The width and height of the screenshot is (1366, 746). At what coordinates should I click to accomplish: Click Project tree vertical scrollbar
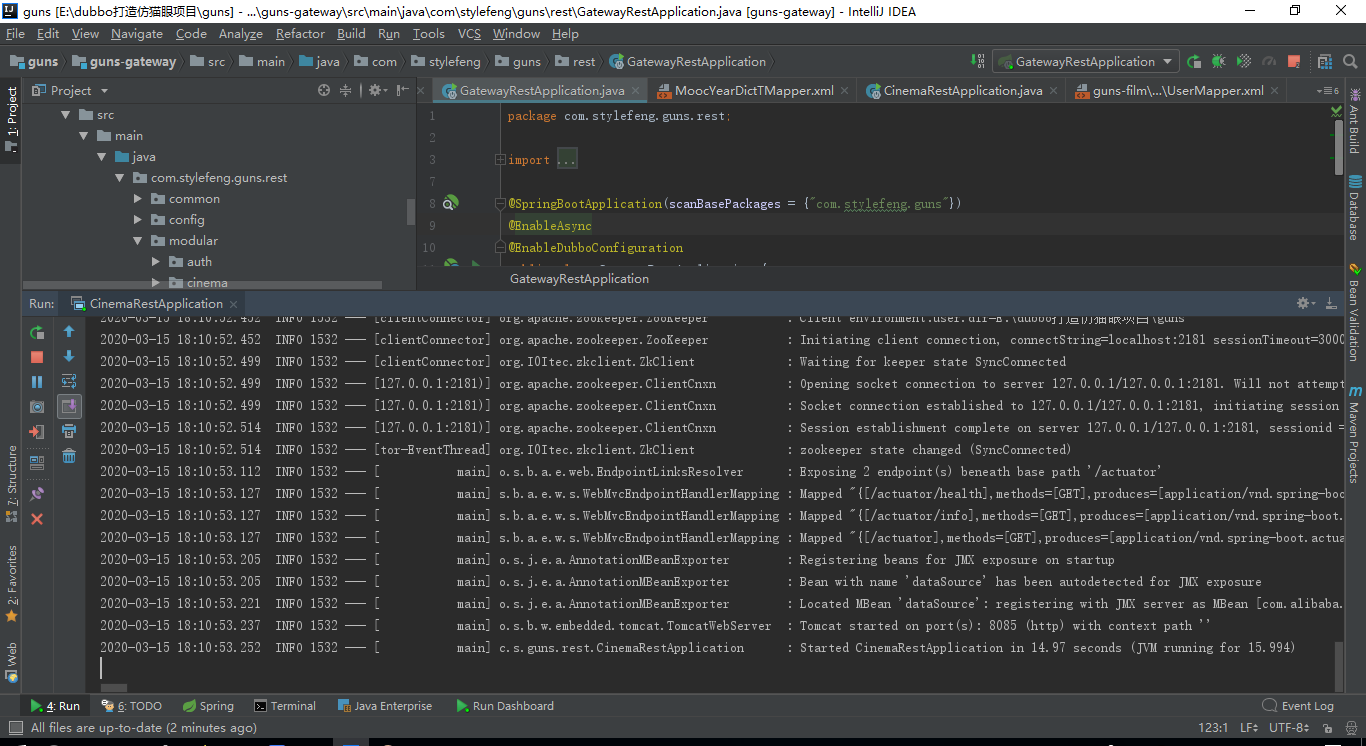point(410,212)
